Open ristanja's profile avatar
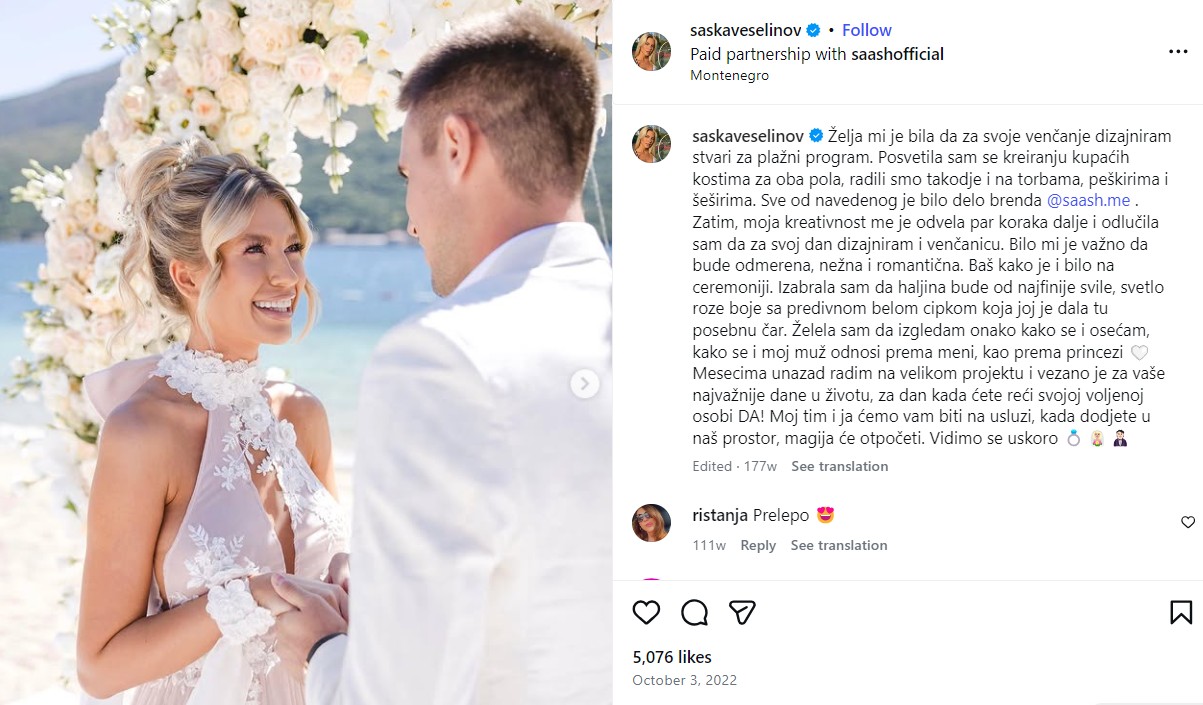The image size is (1203, 705). [x=652, y=523]
